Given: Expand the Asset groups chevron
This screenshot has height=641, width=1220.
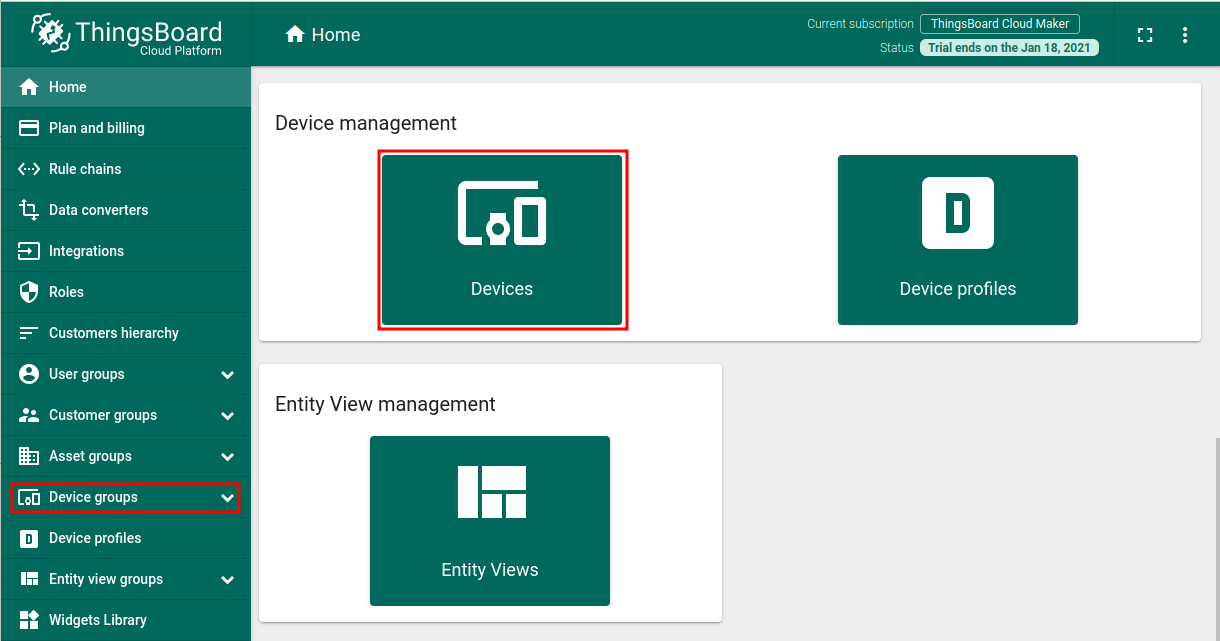Looking at the screenshot, I should (x=227, y=457).
